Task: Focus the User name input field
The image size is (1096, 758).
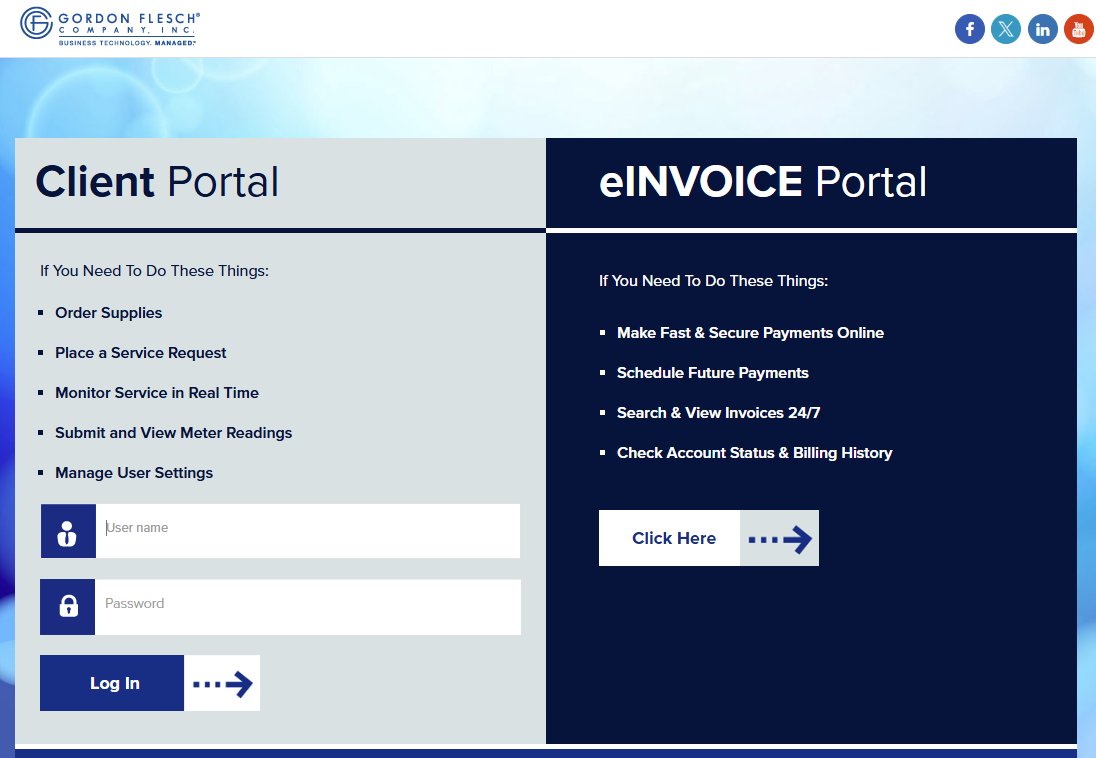Action: 308,531
